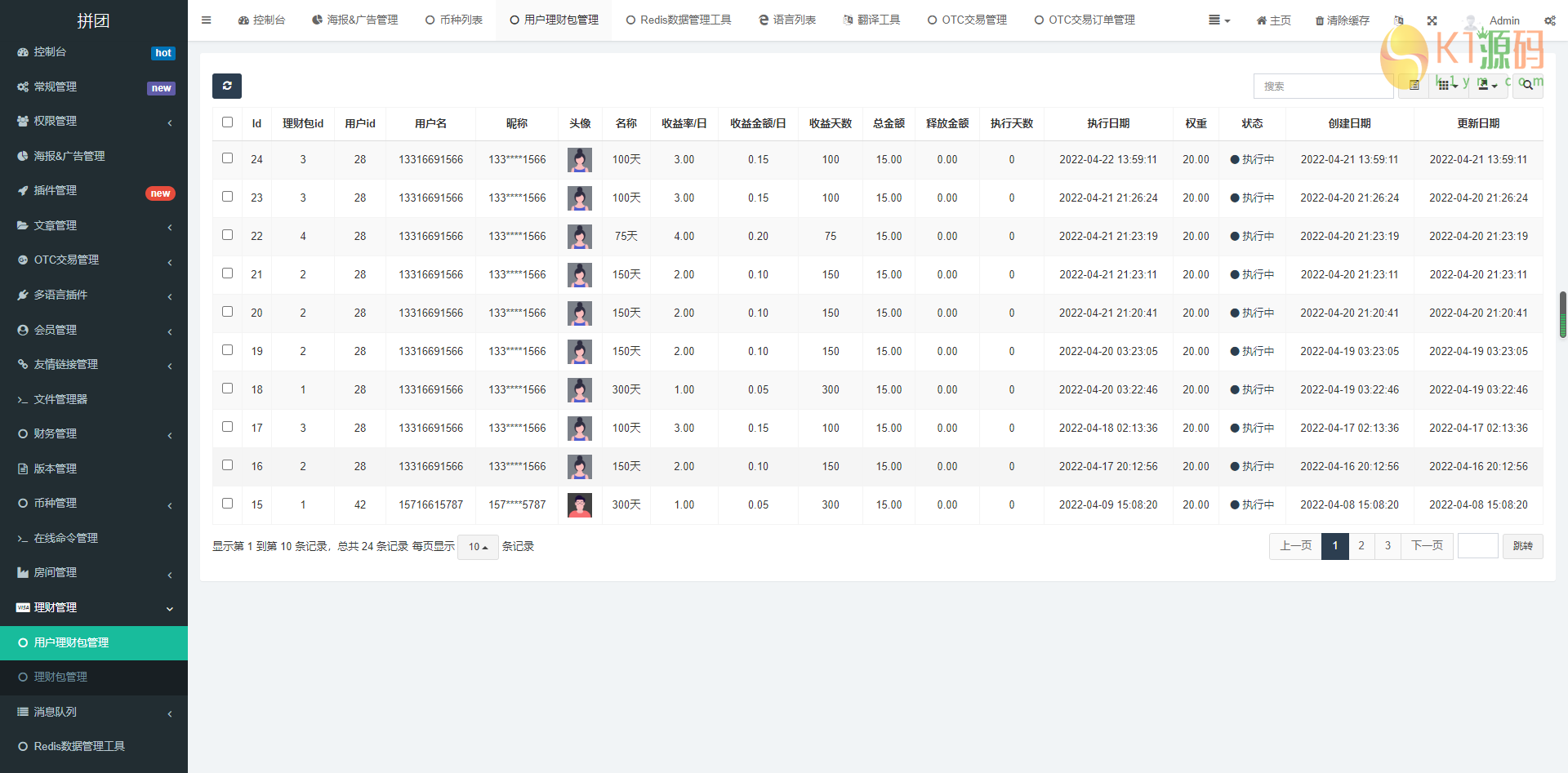Select 理财包管理 in the sidebar submenu
Viewport: 1568px width, 773px height.
tap(94, 677)
